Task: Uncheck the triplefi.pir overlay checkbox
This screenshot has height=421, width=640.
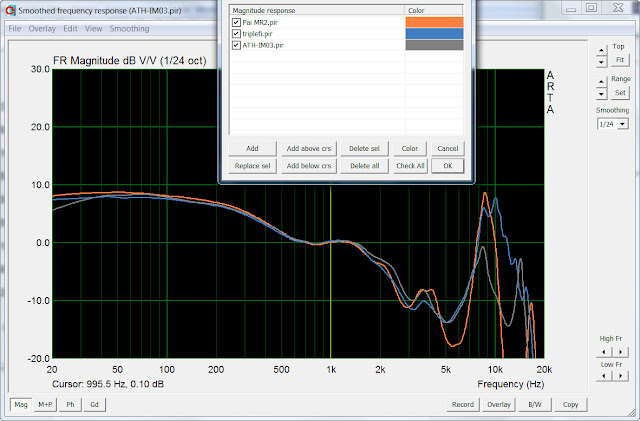Action: 236,33
